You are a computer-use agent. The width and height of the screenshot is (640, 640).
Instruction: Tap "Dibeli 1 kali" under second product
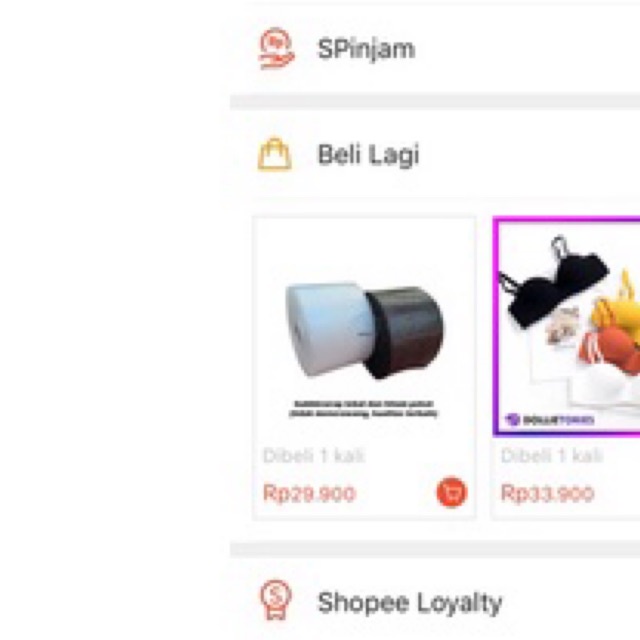[552, 455]
